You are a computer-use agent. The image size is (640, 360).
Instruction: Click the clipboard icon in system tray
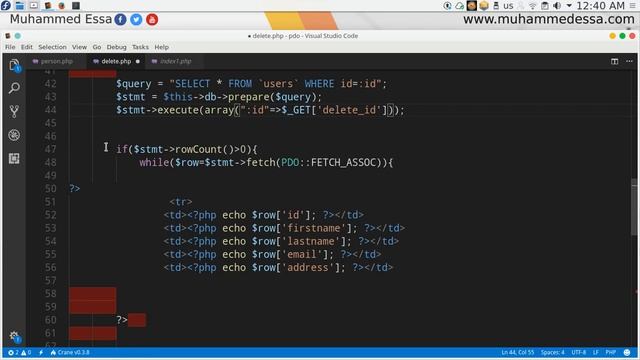545,6
